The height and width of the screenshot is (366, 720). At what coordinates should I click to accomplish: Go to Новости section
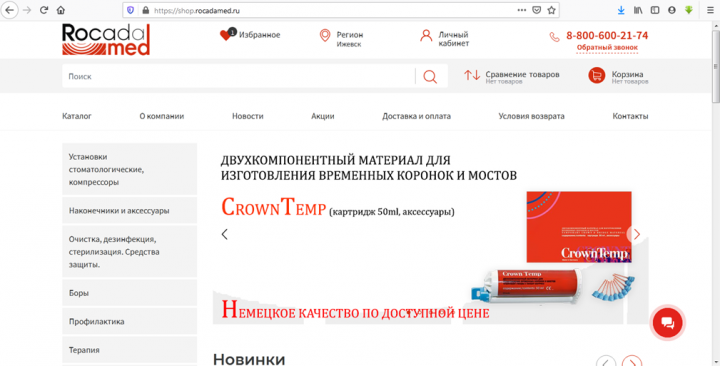(248, 116)
